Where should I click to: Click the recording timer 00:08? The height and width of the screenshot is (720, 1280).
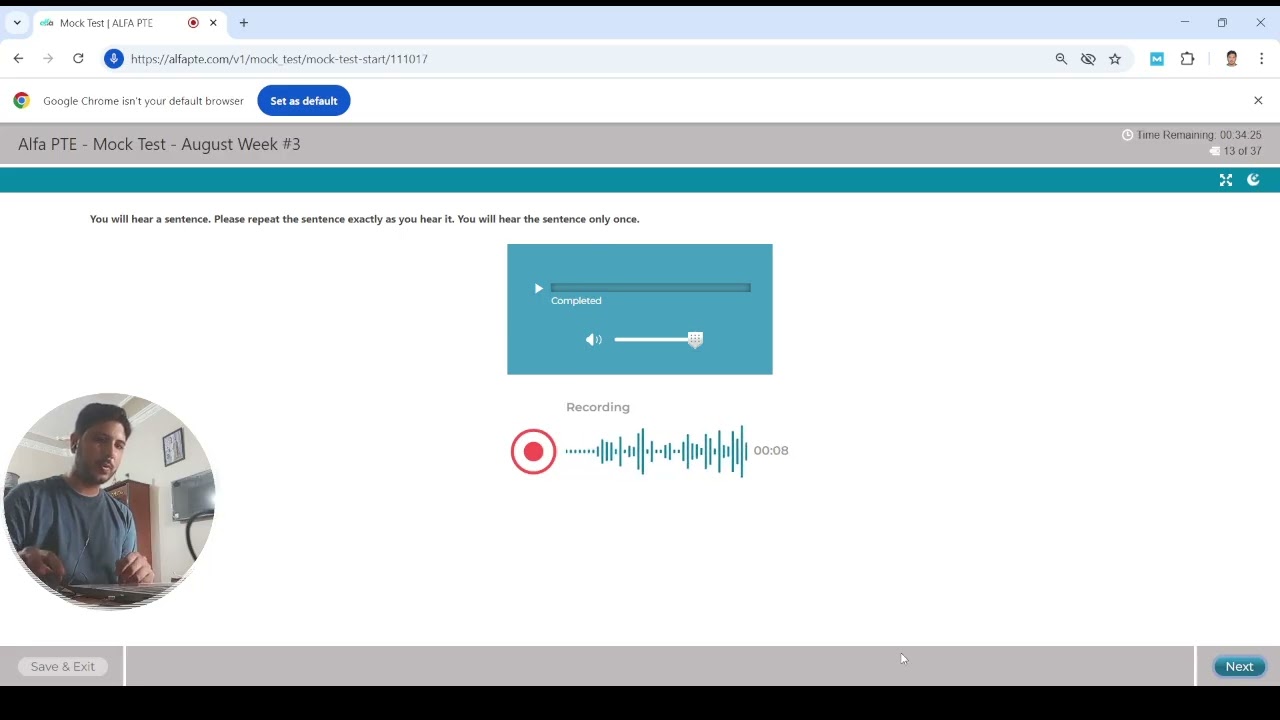pyautogui.click(x=771, y=451)
